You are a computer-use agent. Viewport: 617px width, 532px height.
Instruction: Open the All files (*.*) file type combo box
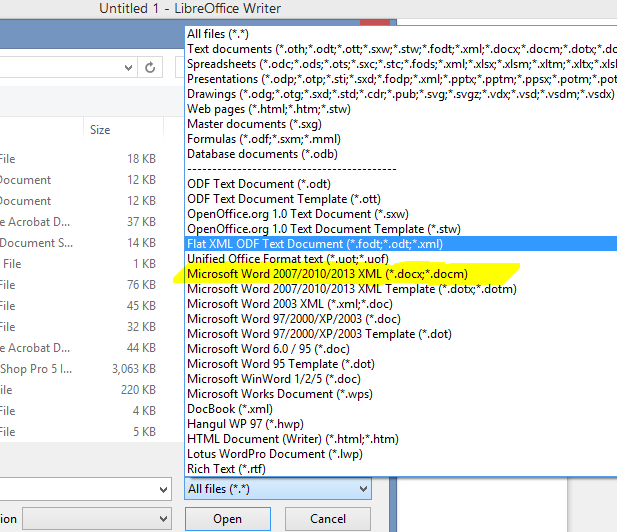click(278, 489)
